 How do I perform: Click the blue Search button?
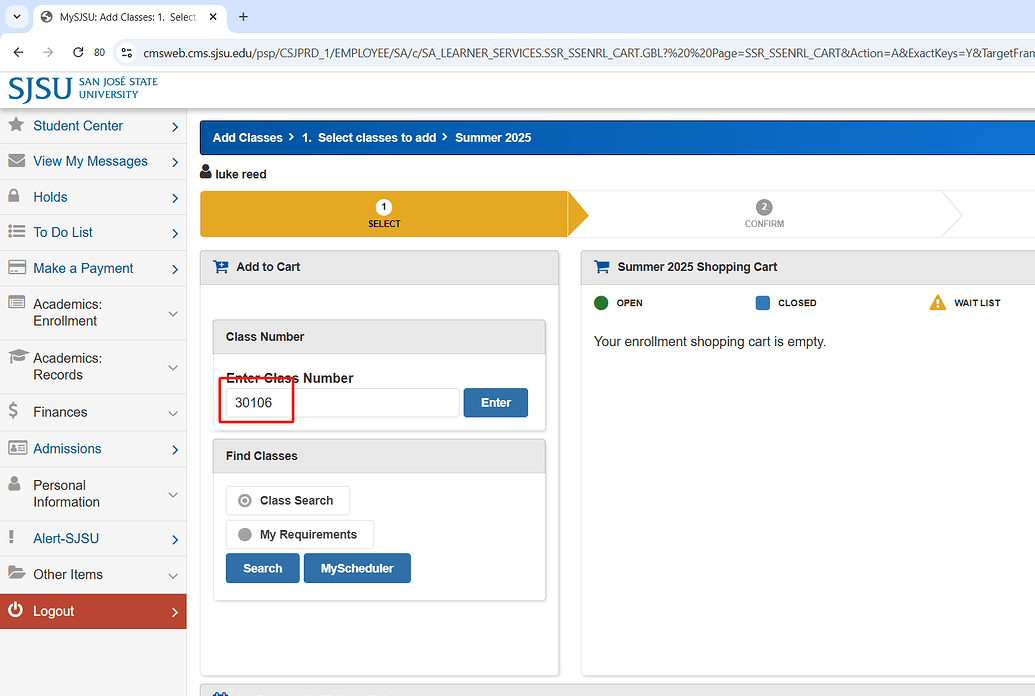click(262, 568)
